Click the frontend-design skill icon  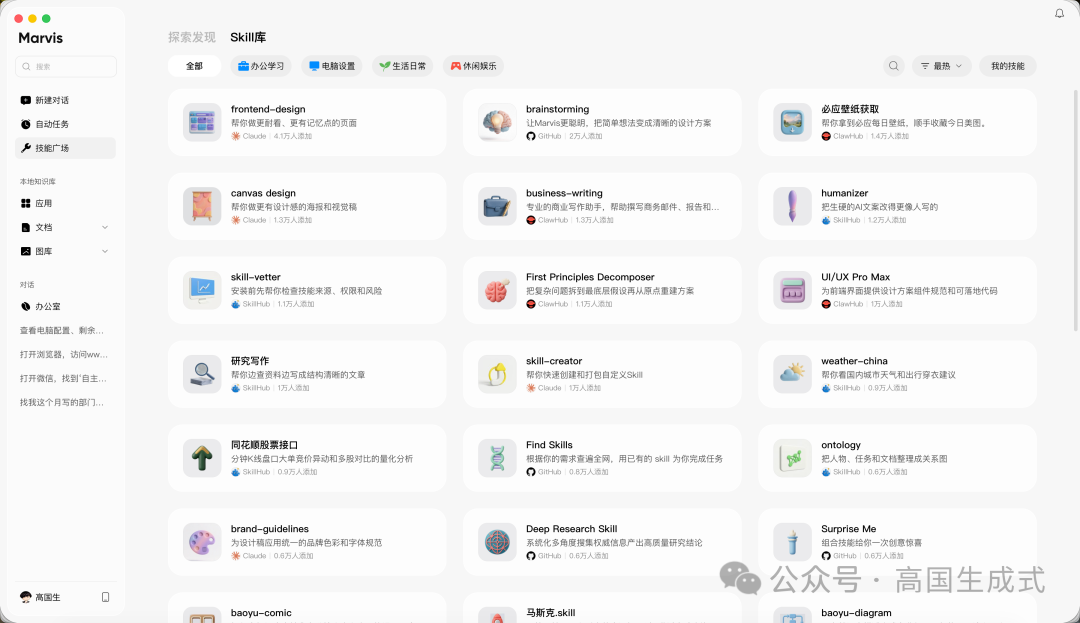202,123
